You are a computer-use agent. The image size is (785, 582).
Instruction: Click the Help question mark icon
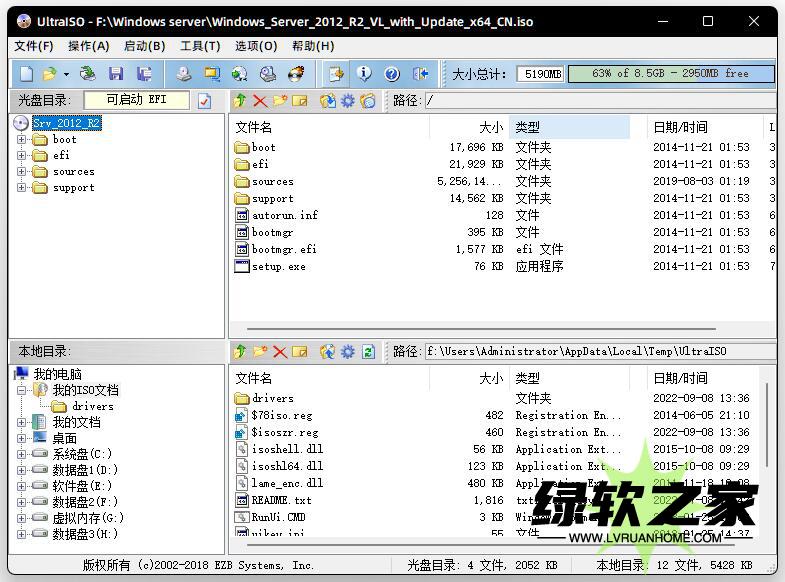point(392,74)
